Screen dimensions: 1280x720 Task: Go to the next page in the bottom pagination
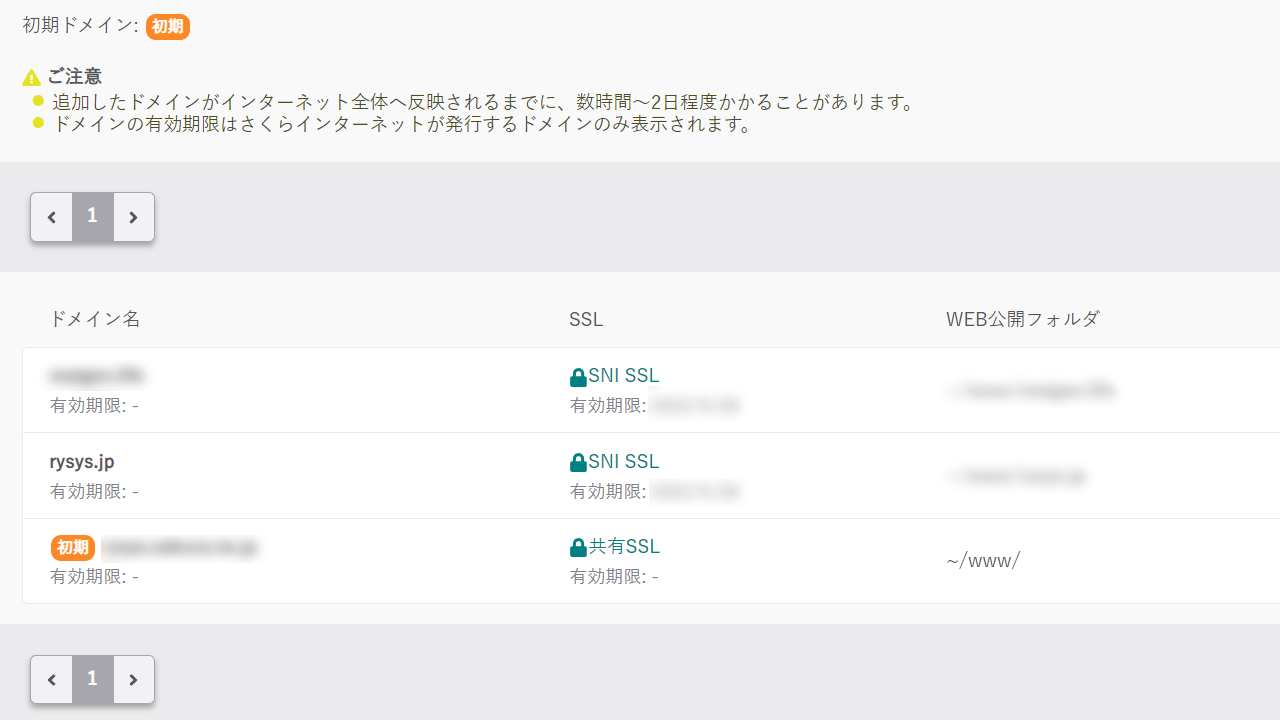[133, 680]
